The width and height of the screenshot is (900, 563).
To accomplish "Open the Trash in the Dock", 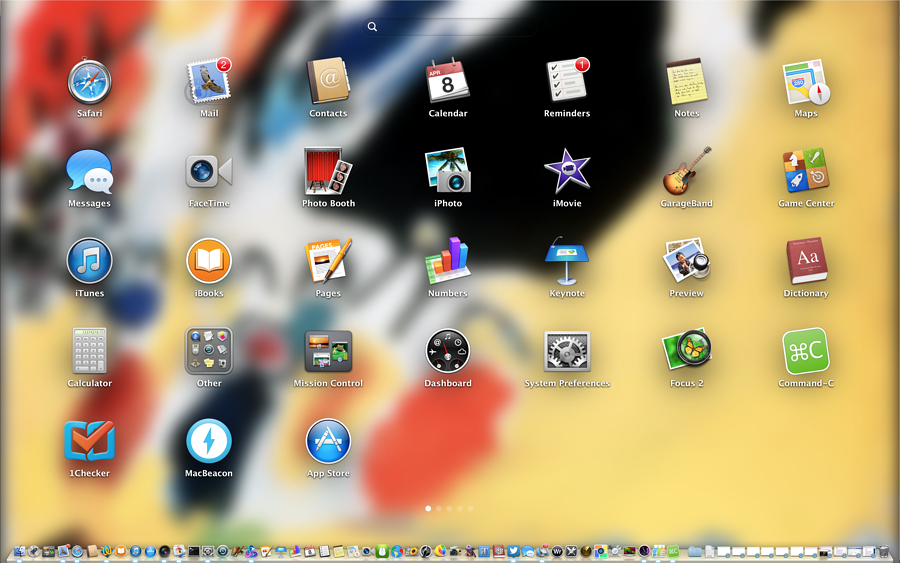I will tap(884, 552).
